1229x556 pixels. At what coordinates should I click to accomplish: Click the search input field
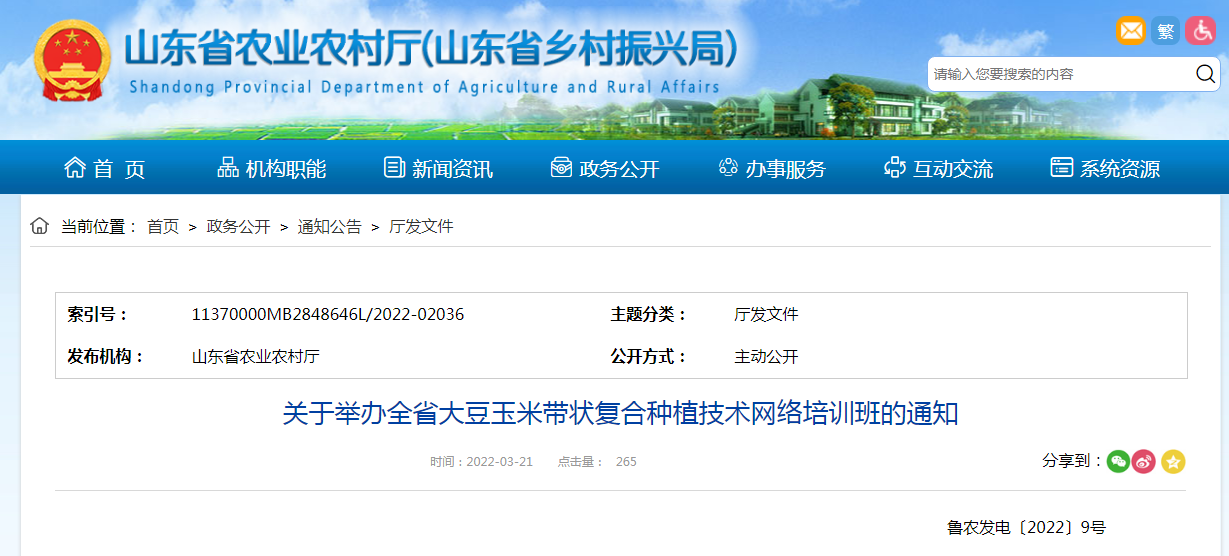pos(1060,74)
